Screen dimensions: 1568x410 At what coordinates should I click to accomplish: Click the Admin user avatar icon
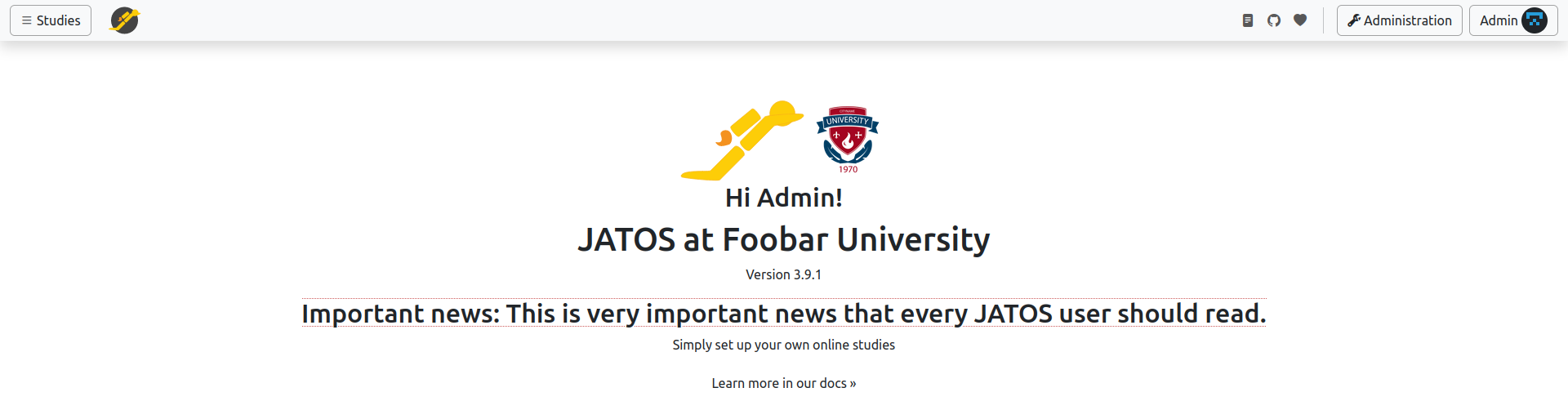[x=1535, y=20]
